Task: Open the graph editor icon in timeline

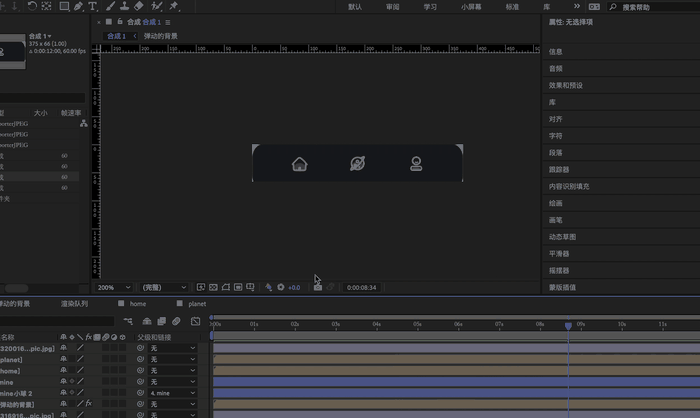Action: pyautogui.click(x=196, y=321)
